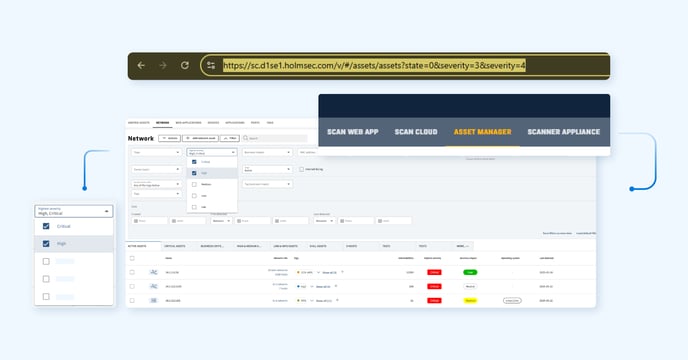Reload the page with the refresh icon
Image resolution: width=688 pixels, height=360 pixels.
pyautogui.click(x=185, y=65)
